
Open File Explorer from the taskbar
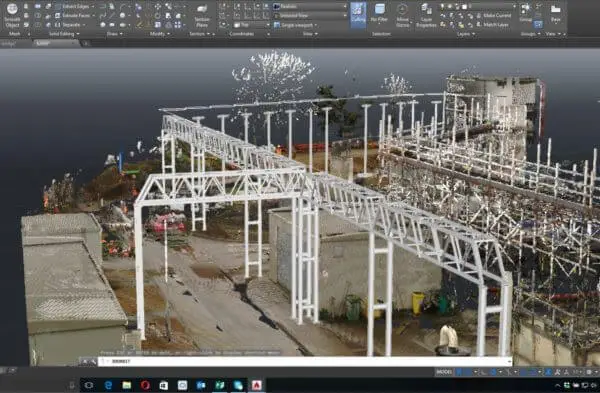point(127,385)
